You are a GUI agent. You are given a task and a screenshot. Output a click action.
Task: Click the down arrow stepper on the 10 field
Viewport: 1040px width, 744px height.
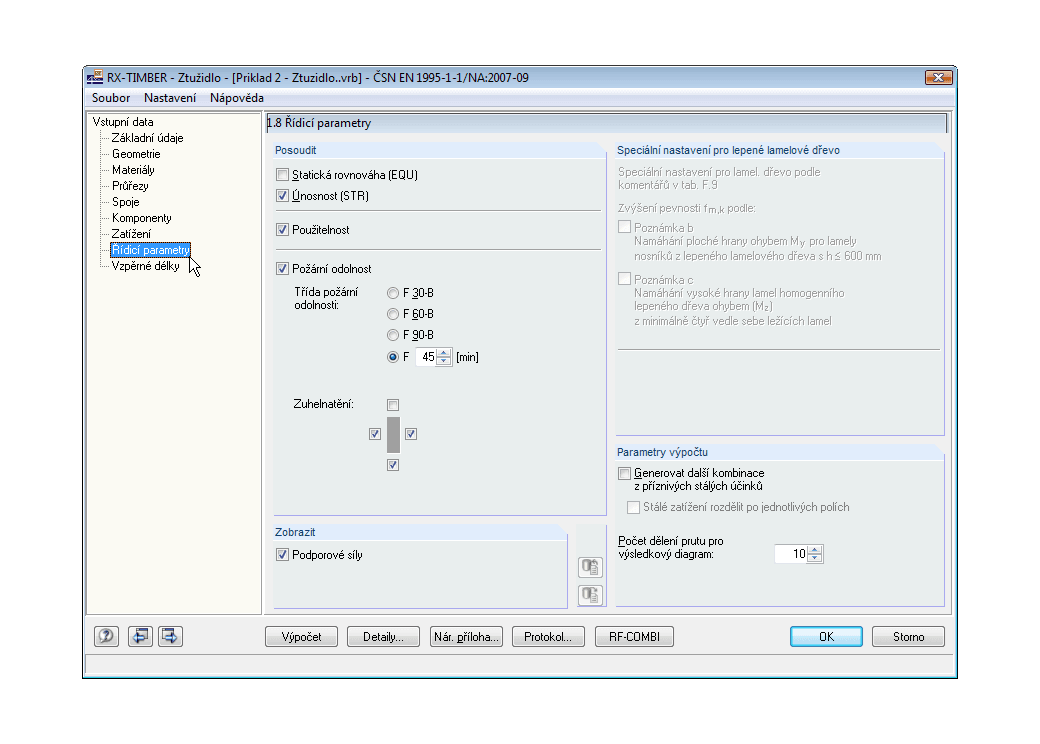point(817,557)
